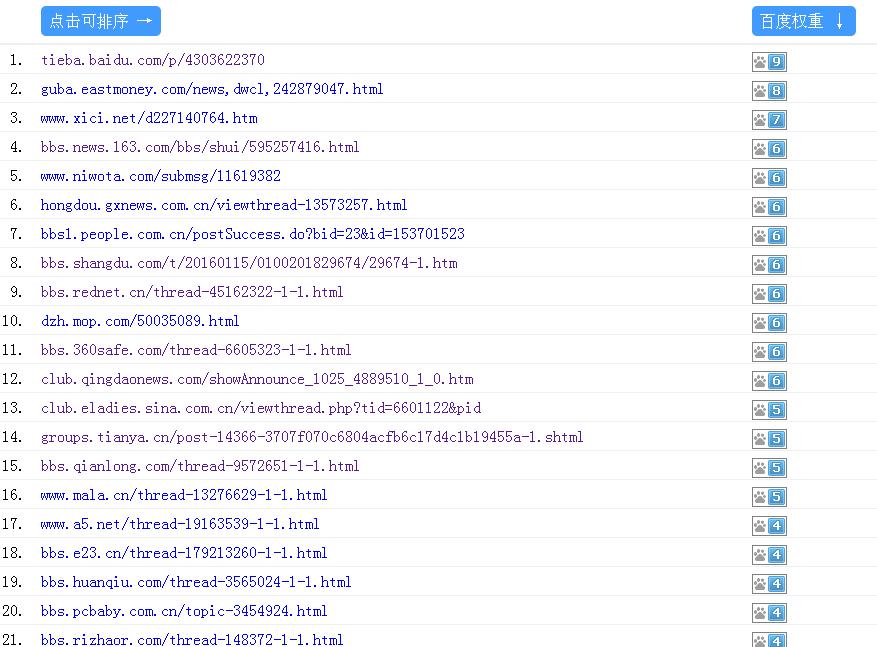
Task: Click Baidu weight 8 icon for guba.eastmoney.com
Action: pyautogui.click(x=769, y=91)
